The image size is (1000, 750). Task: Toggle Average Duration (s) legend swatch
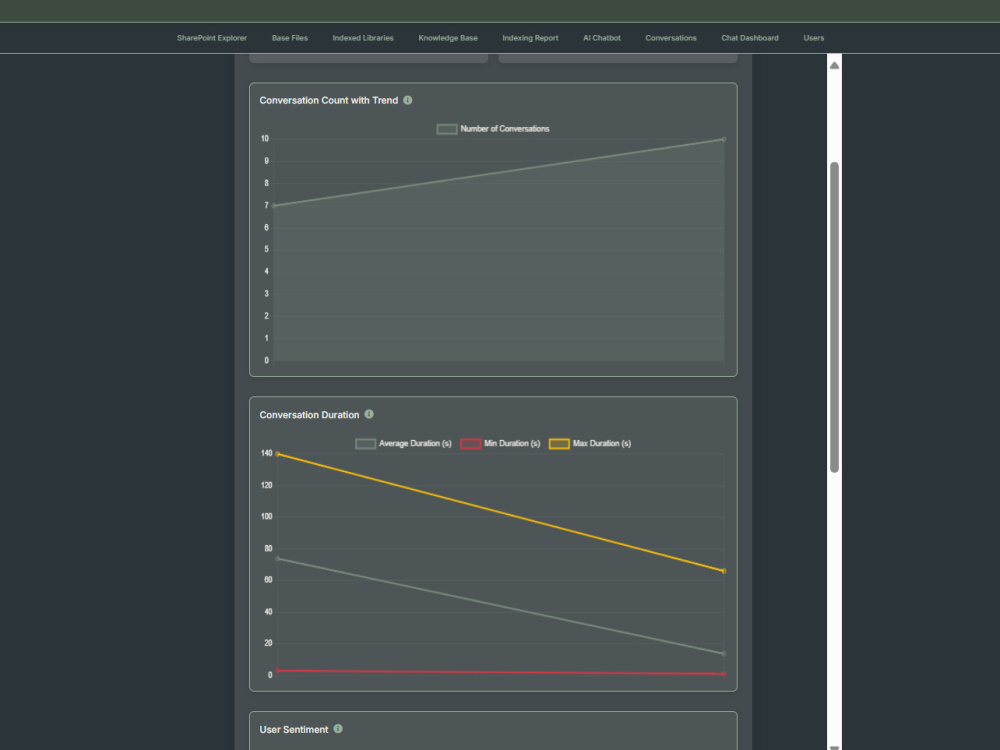[365, 444]
